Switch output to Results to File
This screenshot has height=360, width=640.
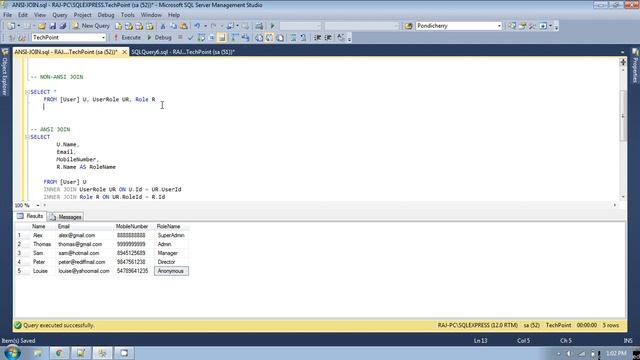(280, 38)
